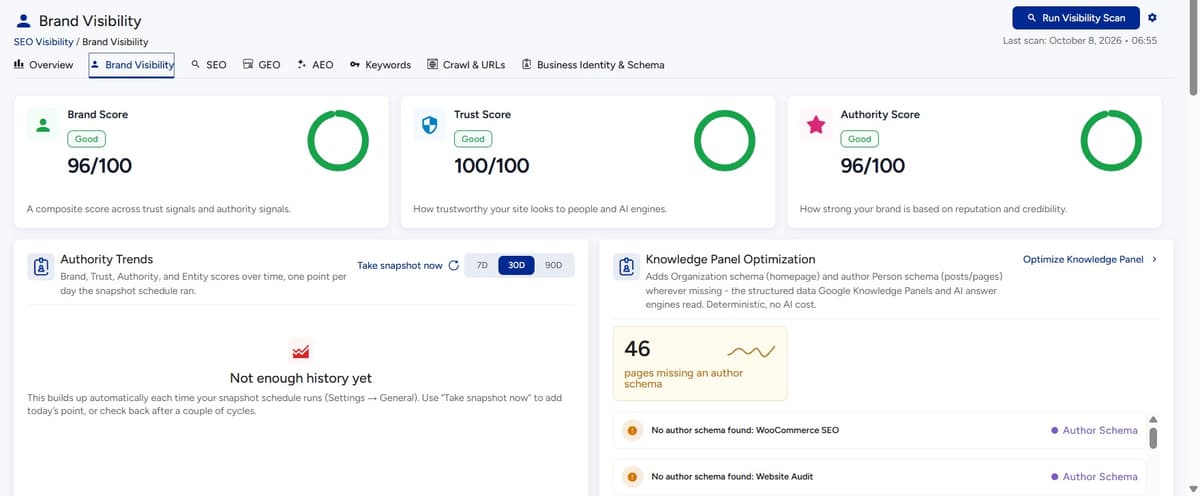Viewport: 1200px width, 496px height.
Task: Click the issues list scroll-up arrow
Action: [x=1152, y=419]
